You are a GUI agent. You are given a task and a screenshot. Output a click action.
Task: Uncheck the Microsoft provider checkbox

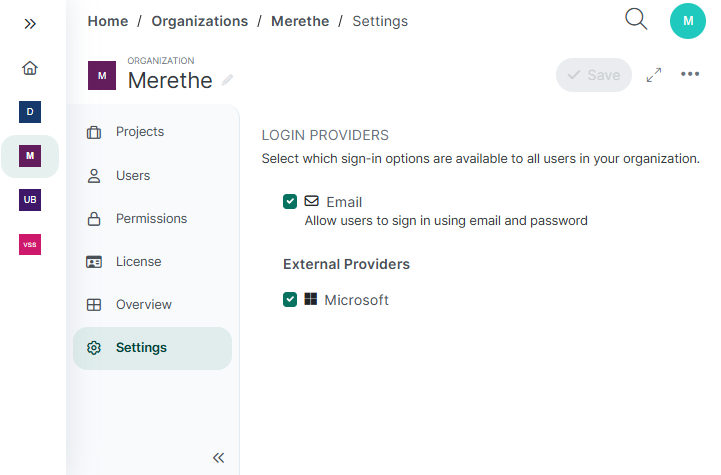coord(290,299)
